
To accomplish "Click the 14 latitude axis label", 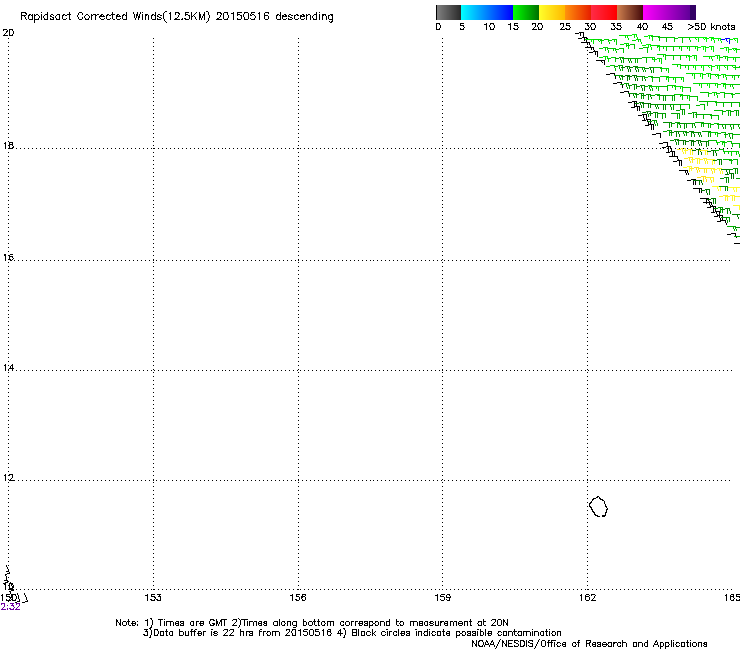I will (8, 367).
